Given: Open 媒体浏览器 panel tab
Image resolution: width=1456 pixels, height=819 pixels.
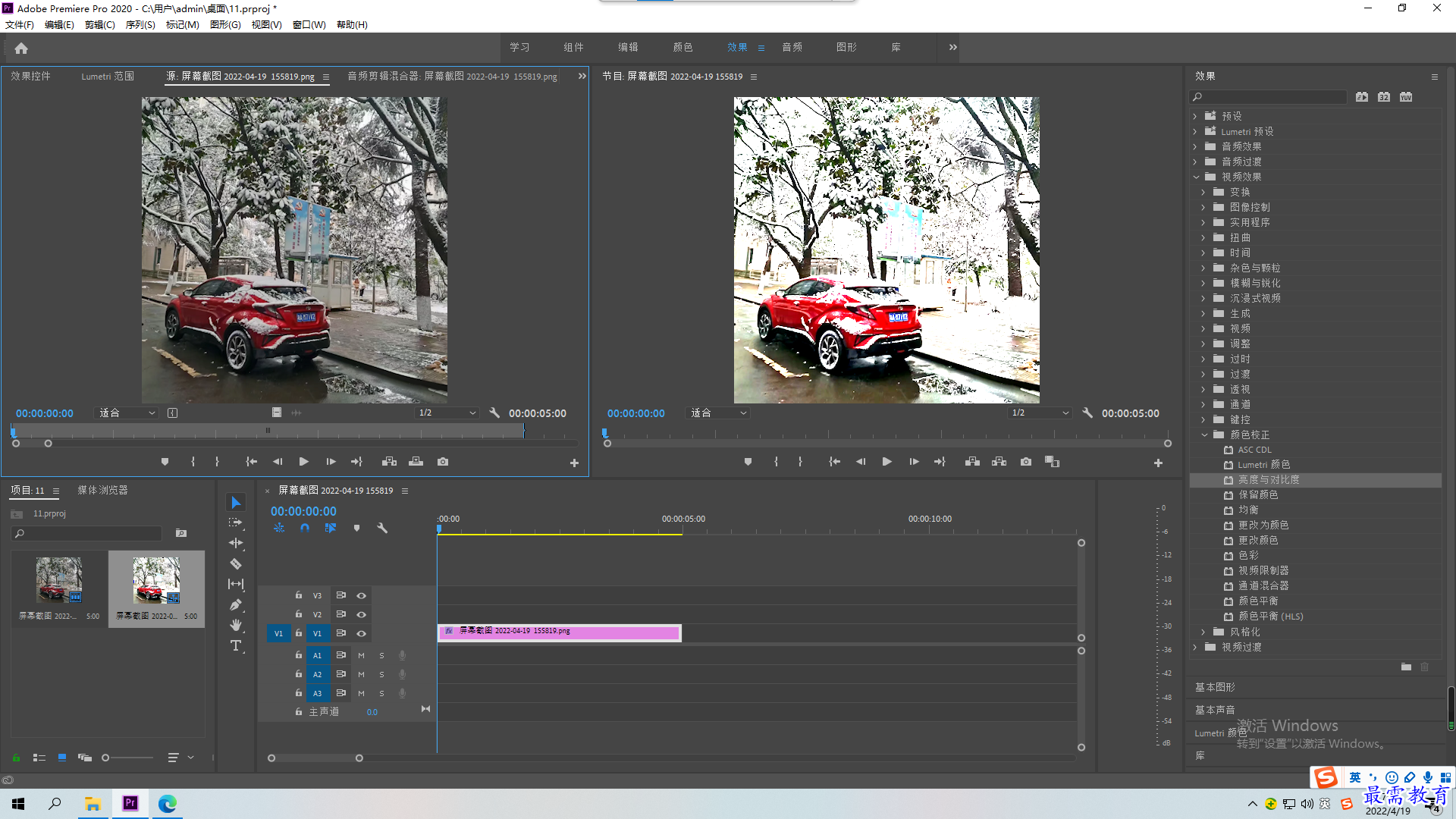Looking at the screenshot, I should (x=102, y=491).
